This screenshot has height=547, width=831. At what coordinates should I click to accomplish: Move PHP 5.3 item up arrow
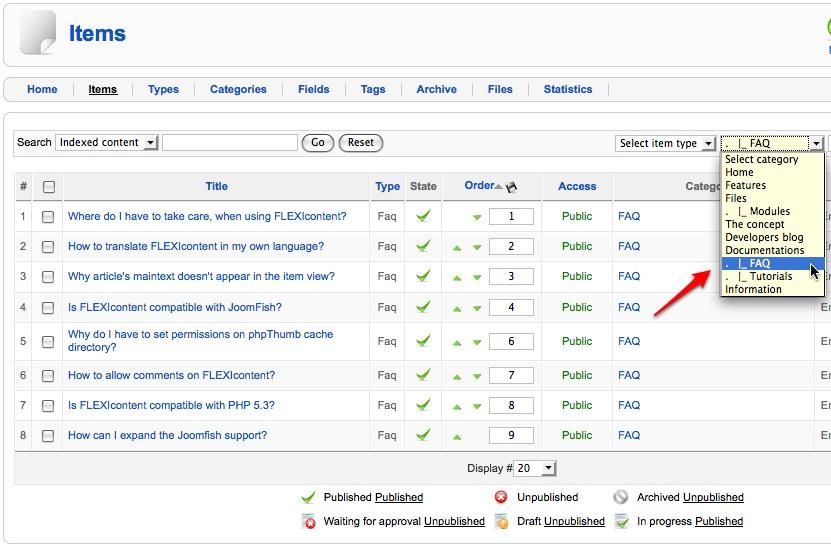pos(457,407)
